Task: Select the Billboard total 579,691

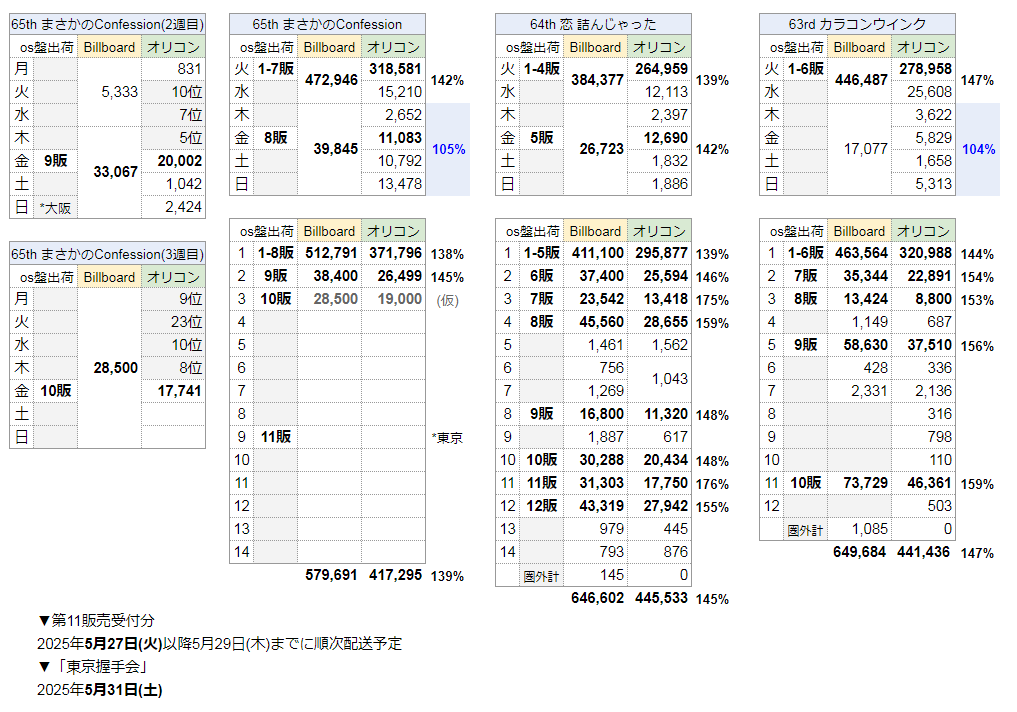Action: [x=331, y=575]
